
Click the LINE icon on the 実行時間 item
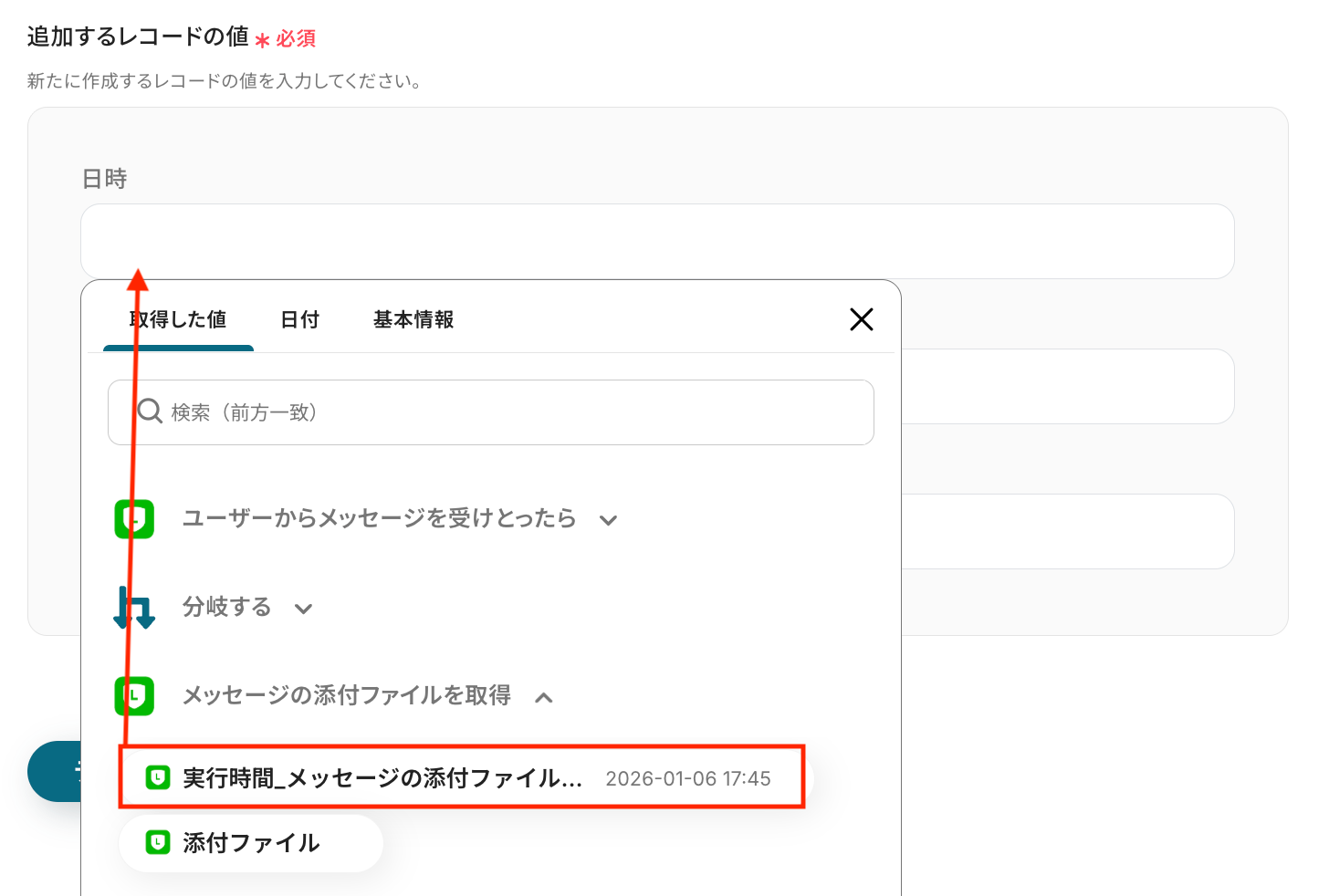click(x=158, y=778)
